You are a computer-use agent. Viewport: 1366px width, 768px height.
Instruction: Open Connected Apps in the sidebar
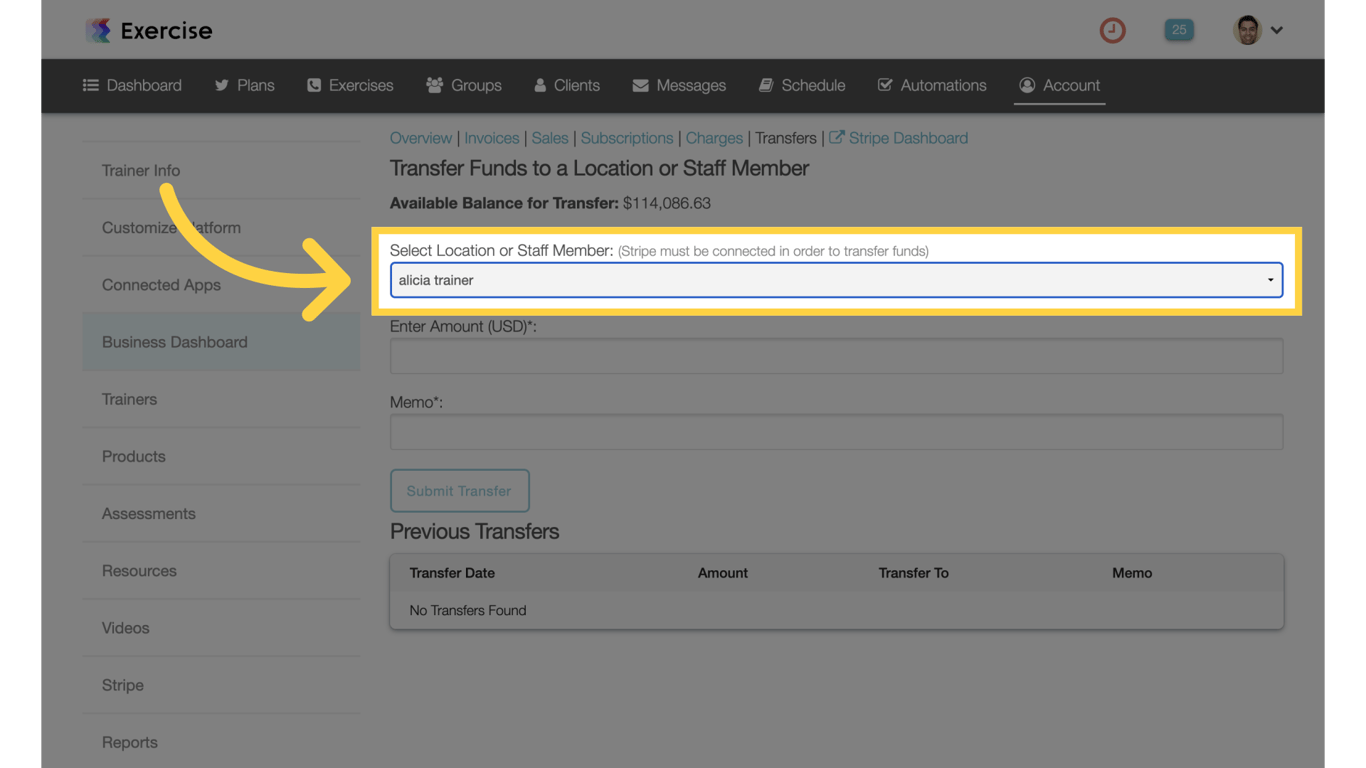pos(161,285)
